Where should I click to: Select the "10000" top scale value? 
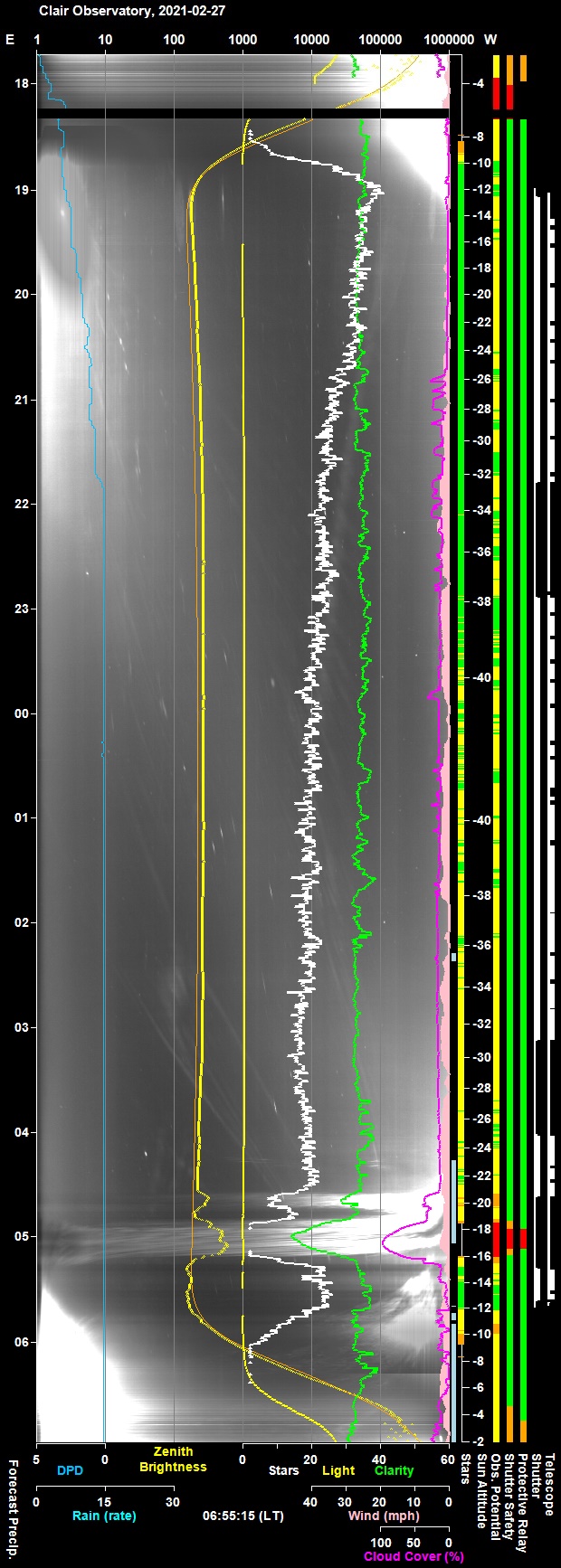coord(311,40)
